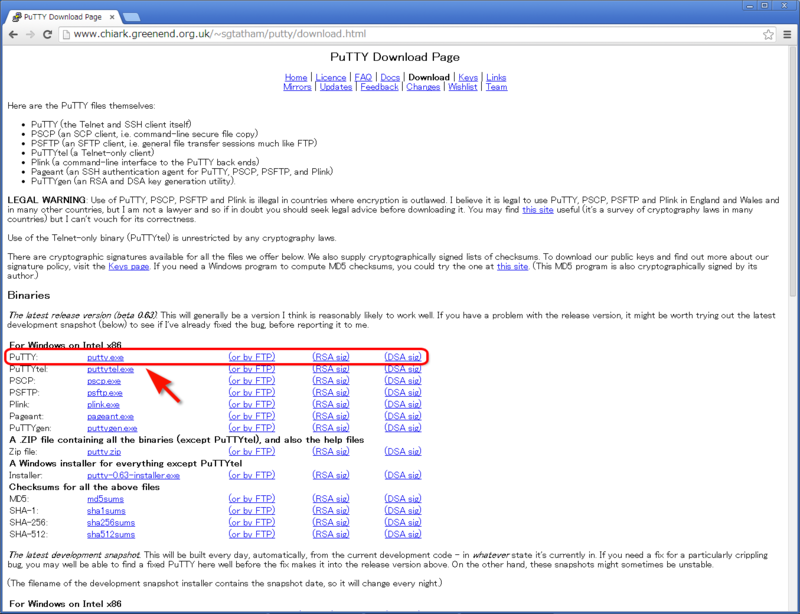Open the Licence navigation link

pos(331,78)
